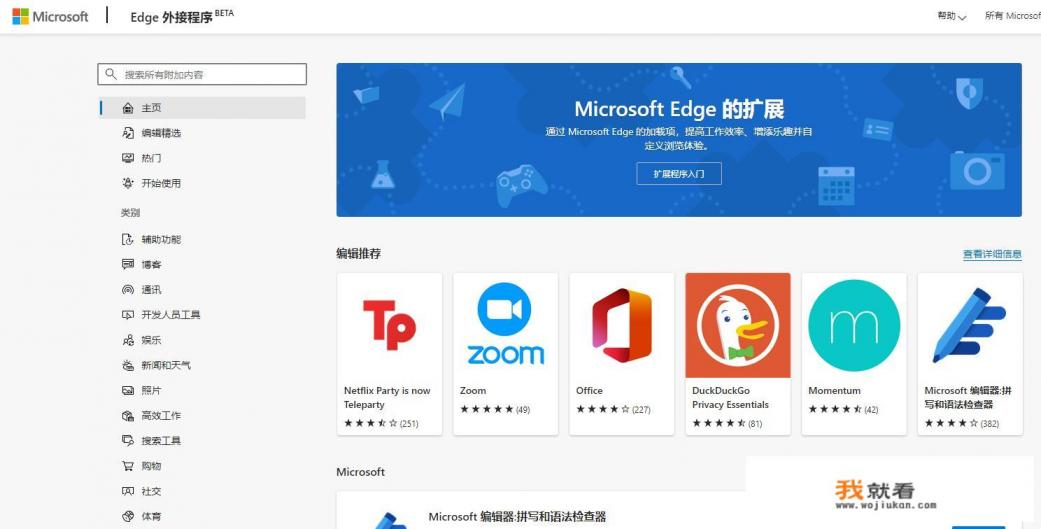Click the Teleparty rating (251)
The width and height of the screenshot is (1041, 529).
pos(381,423)
